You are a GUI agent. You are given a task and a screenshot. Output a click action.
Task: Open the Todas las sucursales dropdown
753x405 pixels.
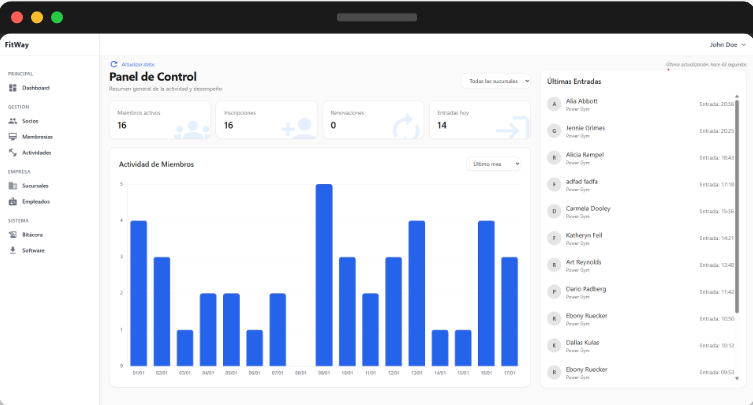(x=496, y=81)
